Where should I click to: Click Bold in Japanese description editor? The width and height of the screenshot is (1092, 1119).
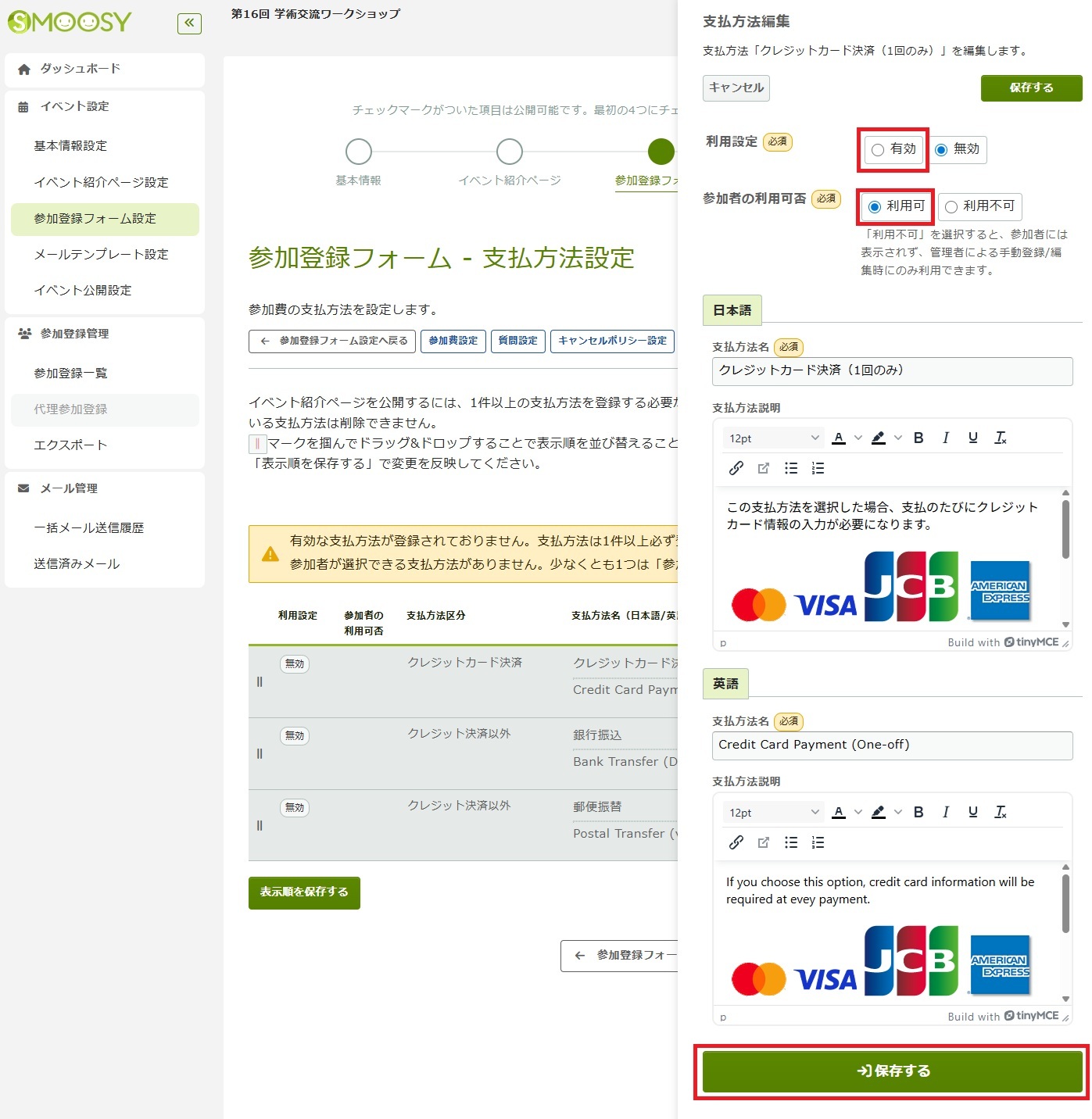[x=918, y=438]
